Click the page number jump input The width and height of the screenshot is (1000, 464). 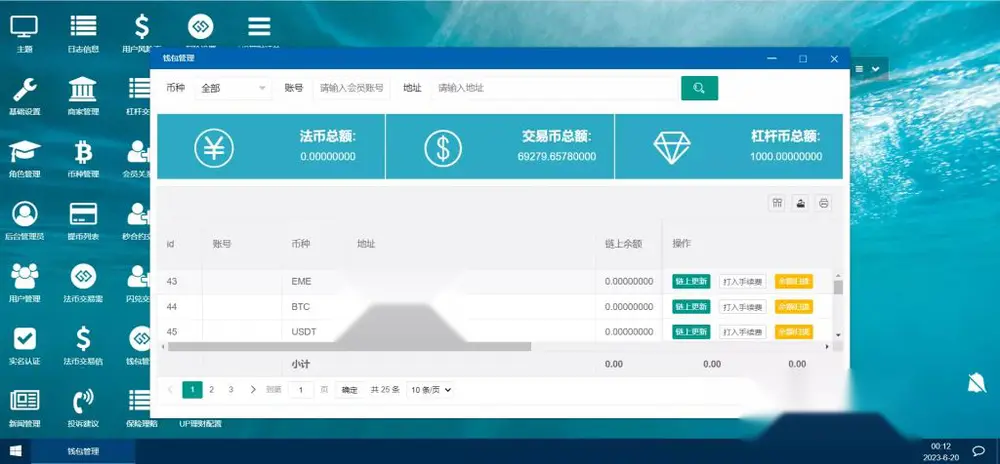301,389
